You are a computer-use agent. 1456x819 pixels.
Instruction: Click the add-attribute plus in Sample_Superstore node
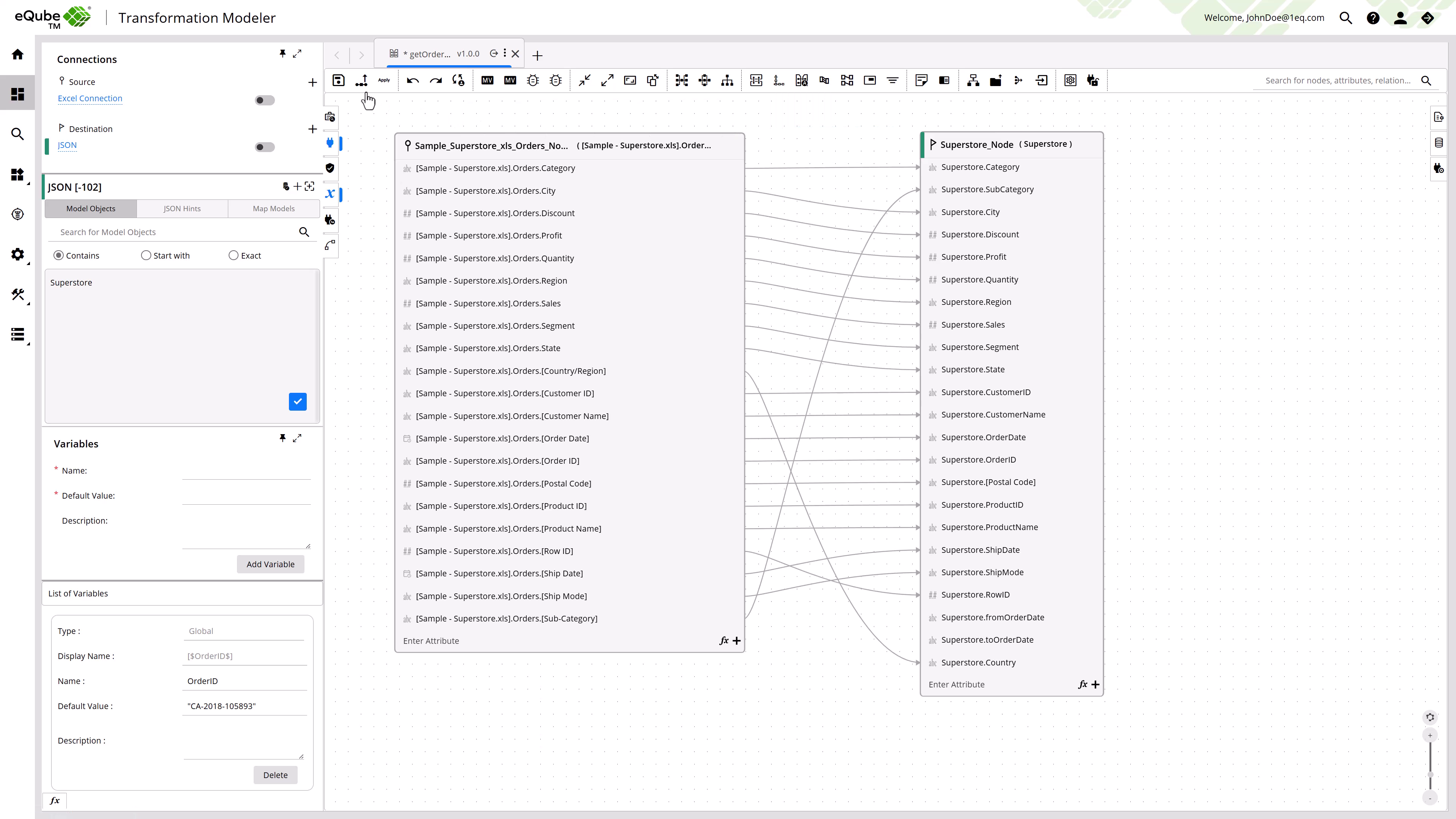736,641
